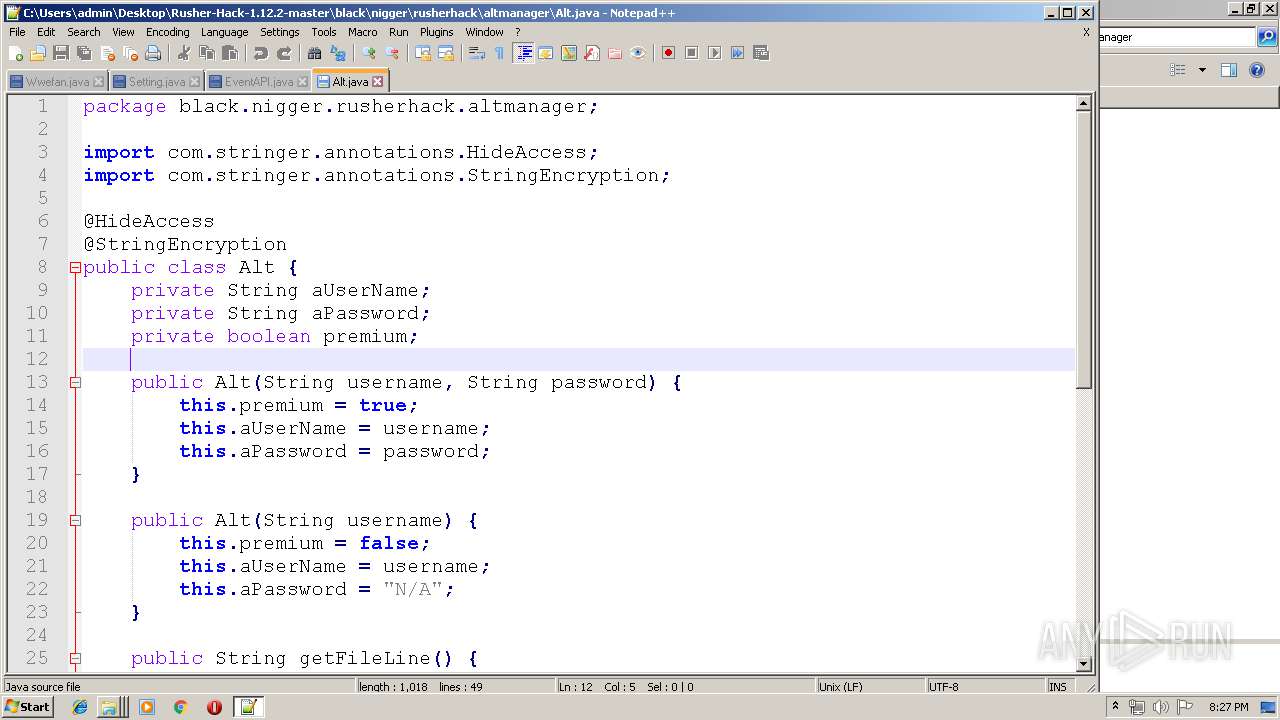Open Internet Explorer from the taskbar
The width and height of the screenshot is (1280, 720).
click(80, 707)
